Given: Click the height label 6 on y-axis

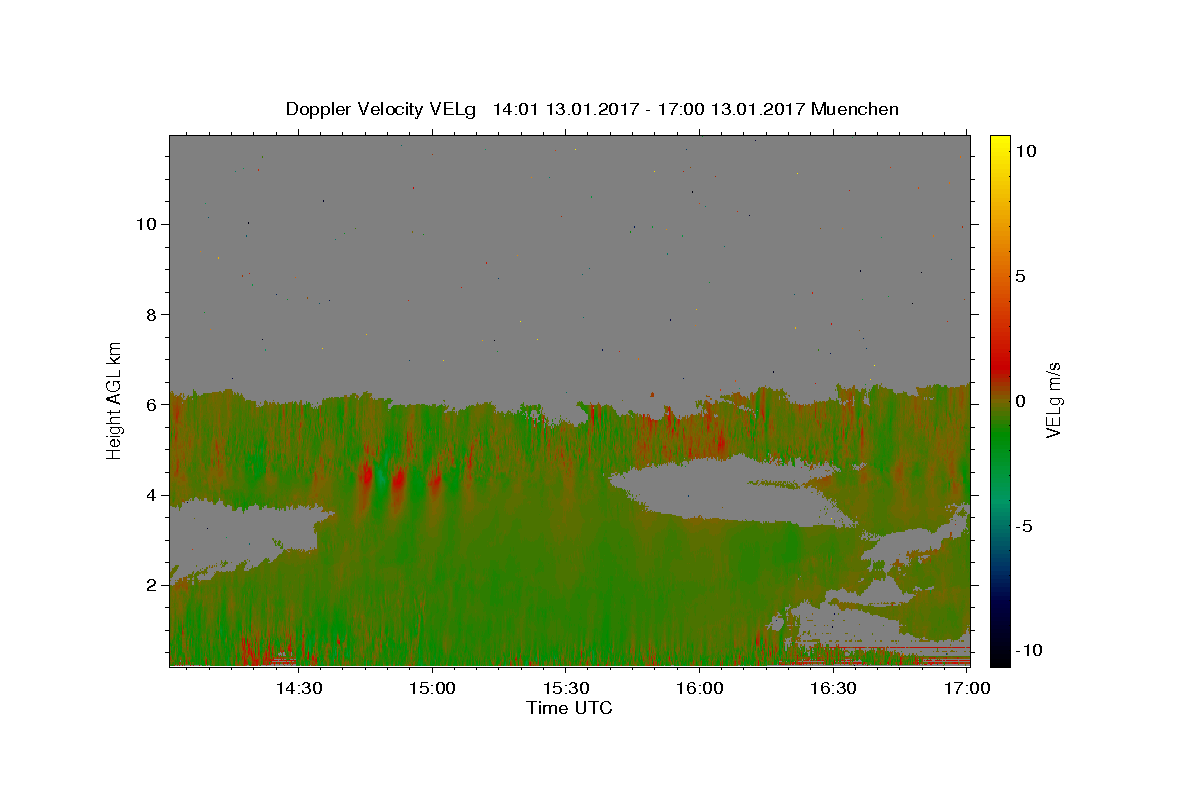Looking at the screenshot, I should pos(149,404).
